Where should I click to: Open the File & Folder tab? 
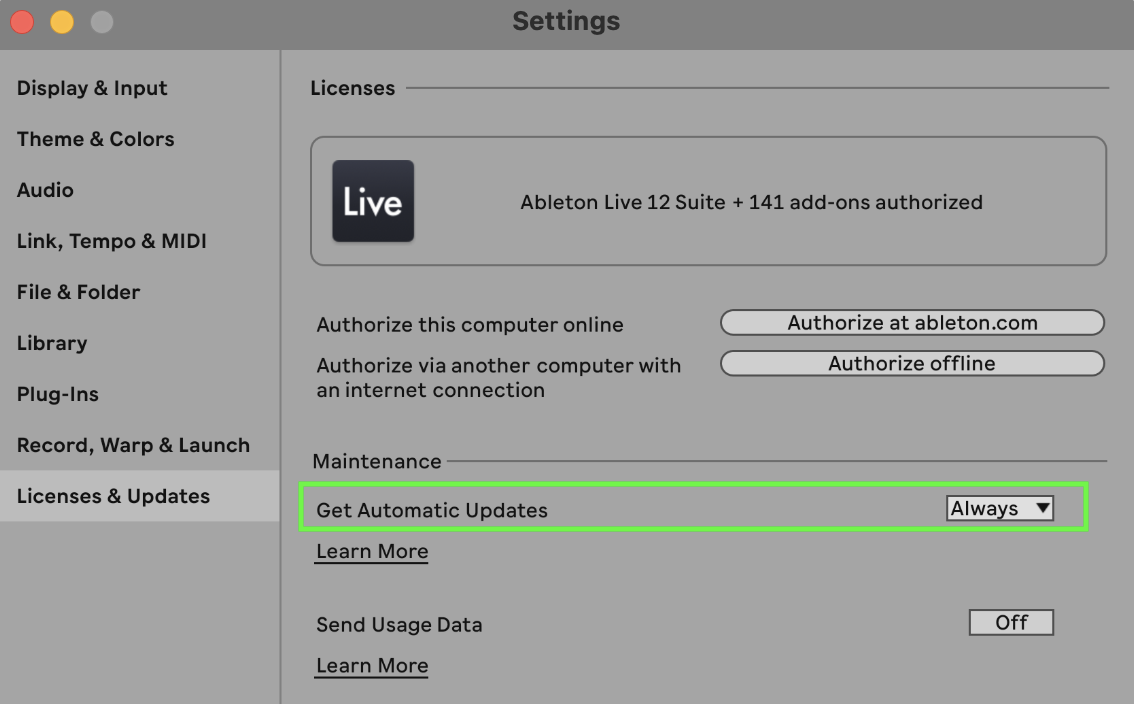coord(78,292)
